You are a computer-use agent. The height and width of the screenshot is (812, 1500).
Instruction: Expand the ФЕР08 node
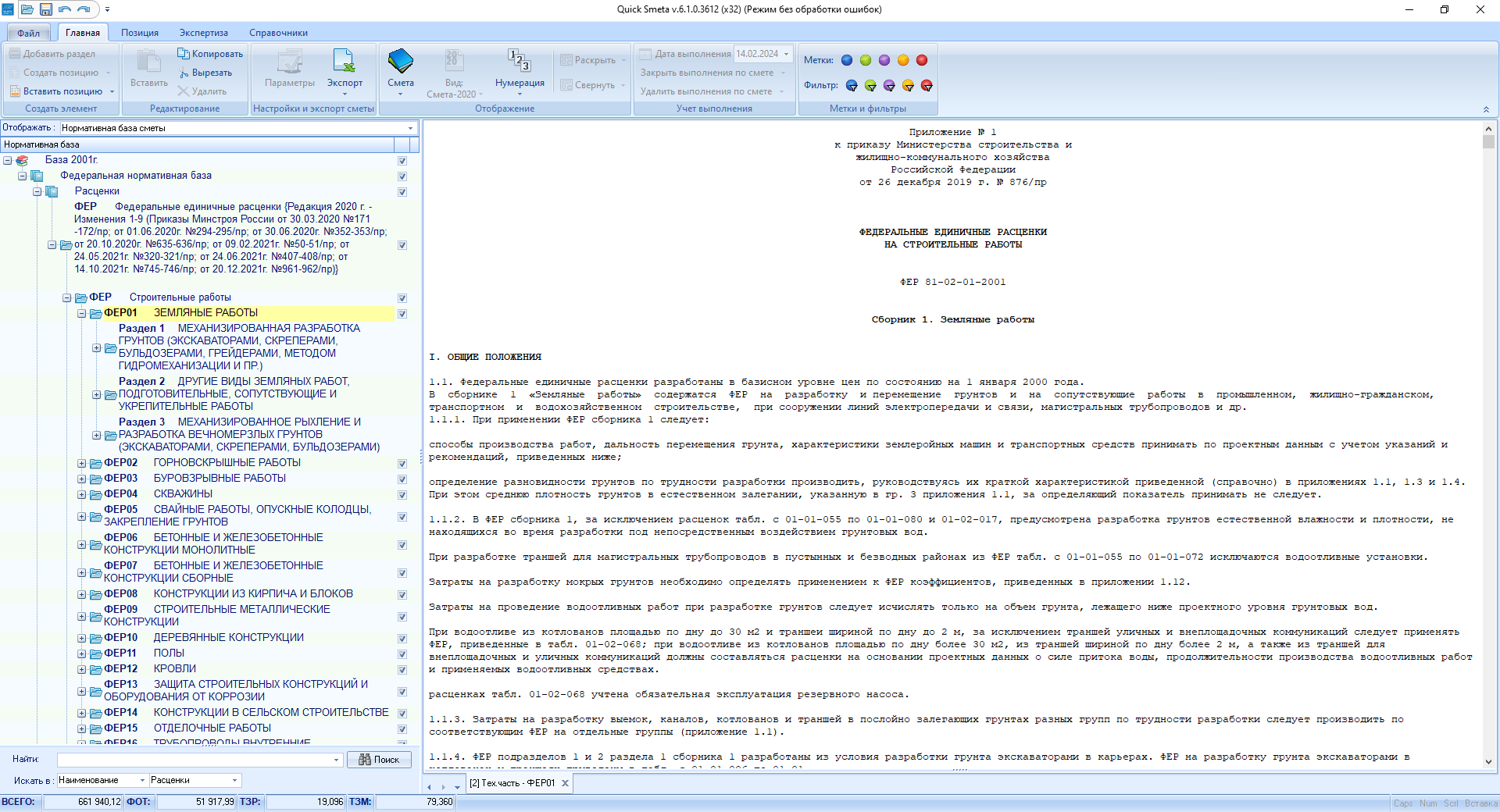pos(81,594)
